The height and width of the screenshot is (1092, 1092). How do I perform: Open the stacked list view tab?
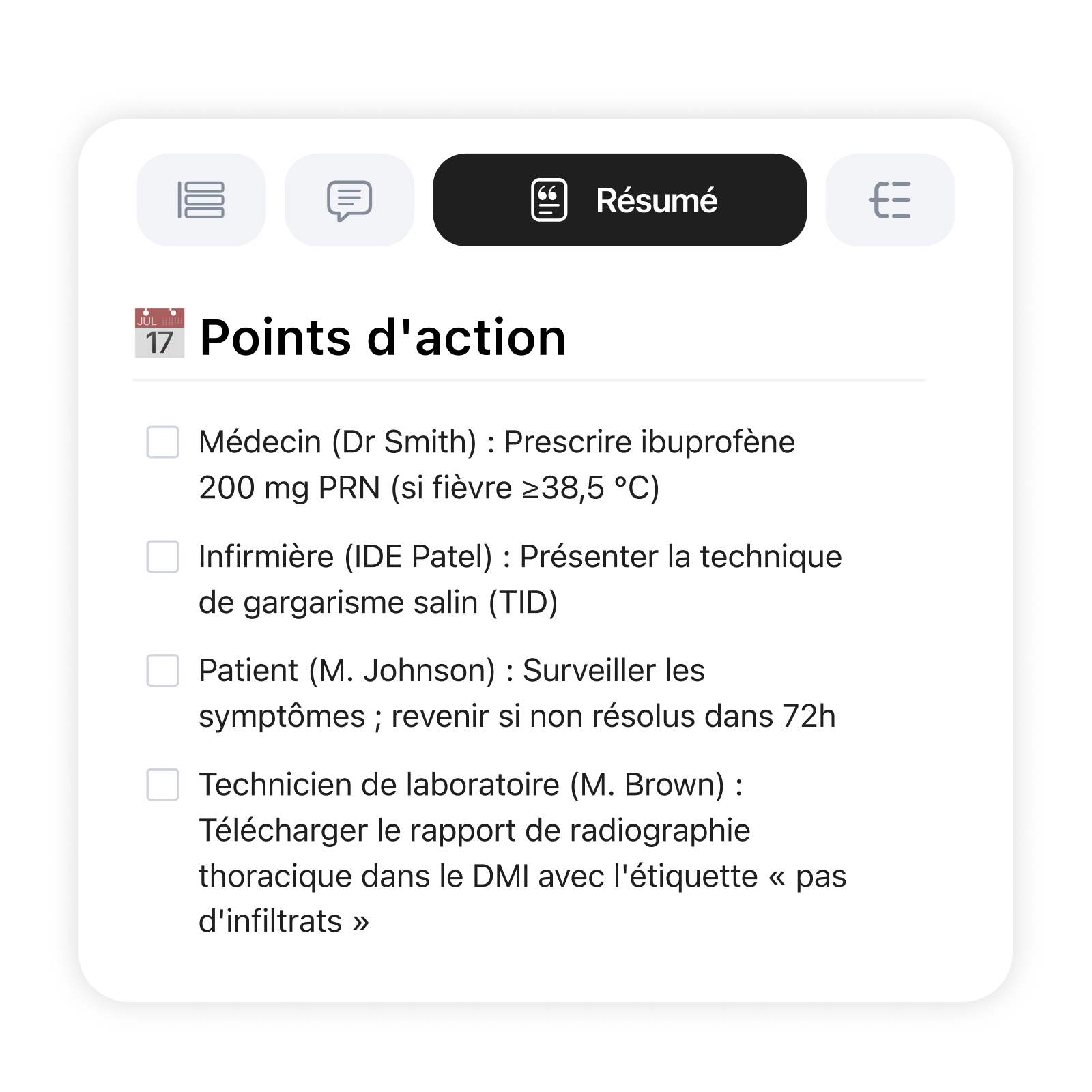tap(201, 200)
